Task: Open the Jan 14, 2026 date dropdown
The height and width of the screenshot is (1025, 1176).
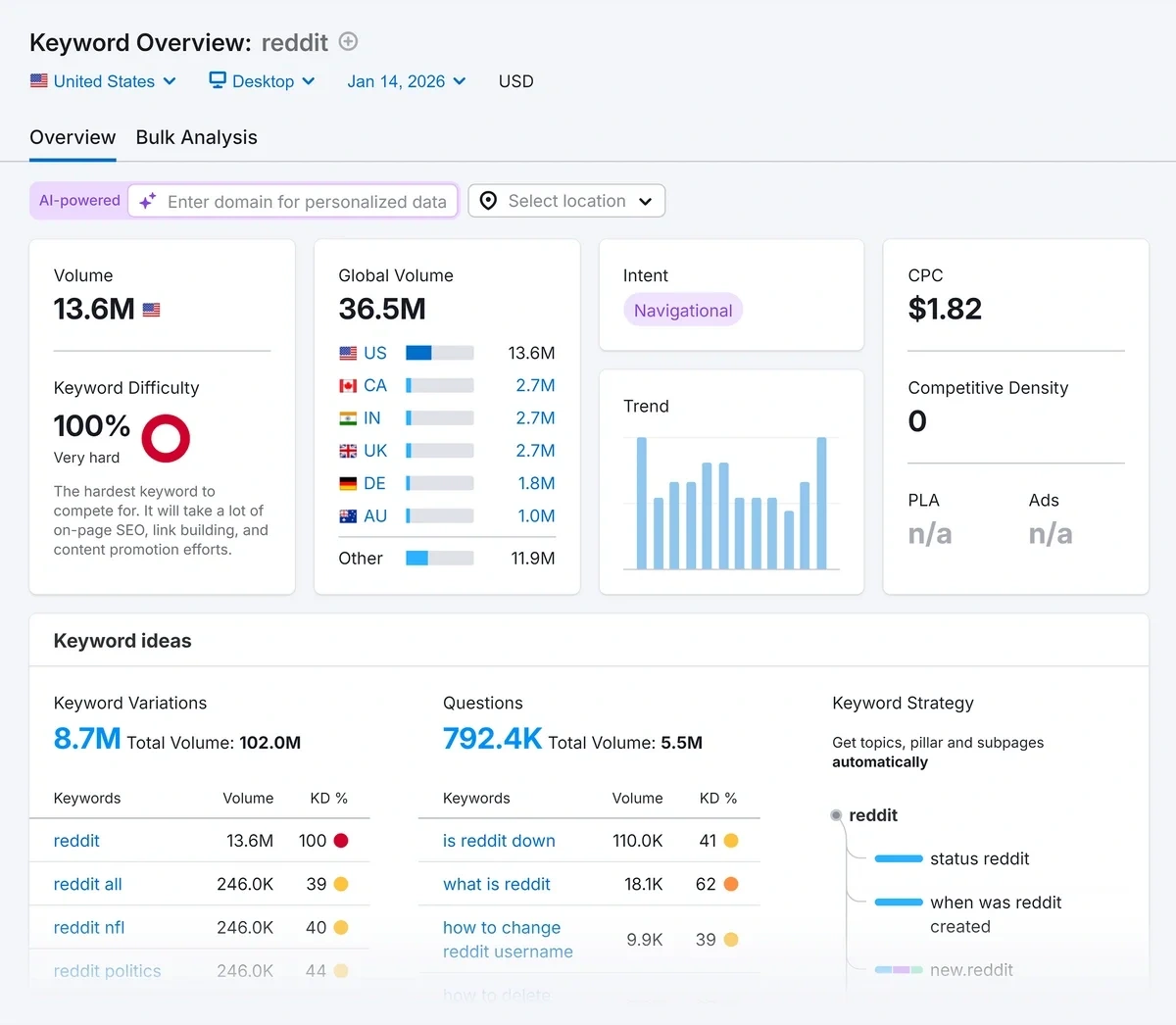Action: (x=406, y=81)
